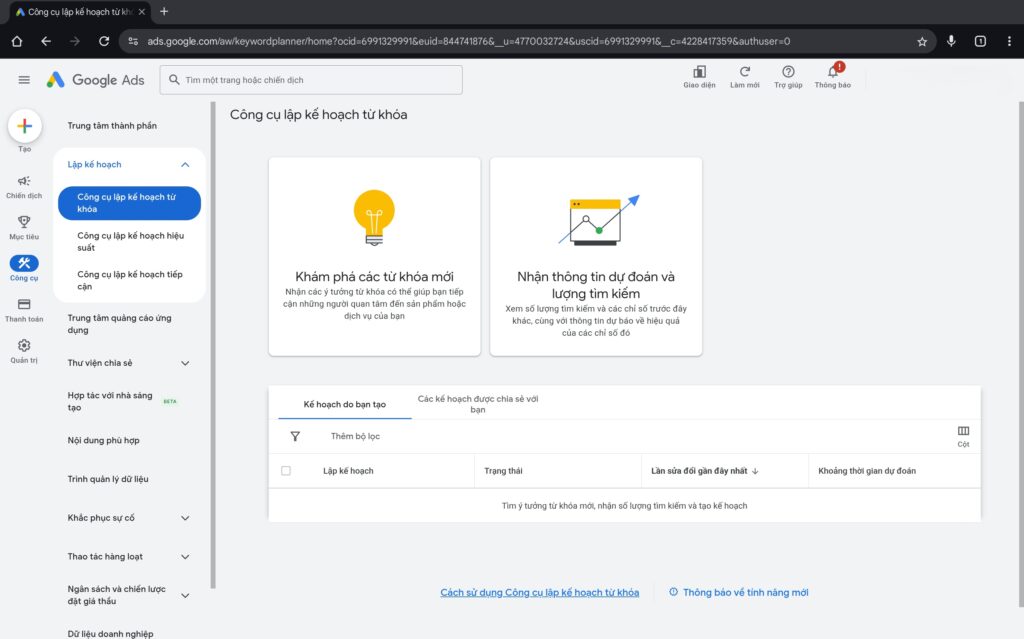Collapse the Lập kế hoạch section
The image size is (1024, 639).
coord(185,164)
